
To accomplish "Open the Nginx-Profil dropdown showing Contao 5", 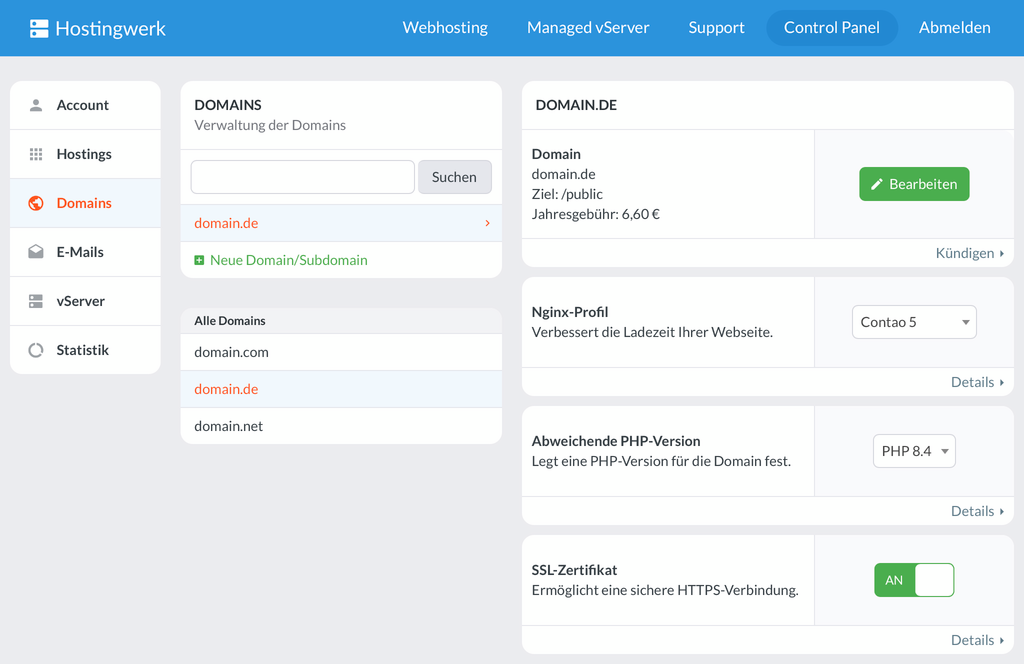I will pos(914,322).
